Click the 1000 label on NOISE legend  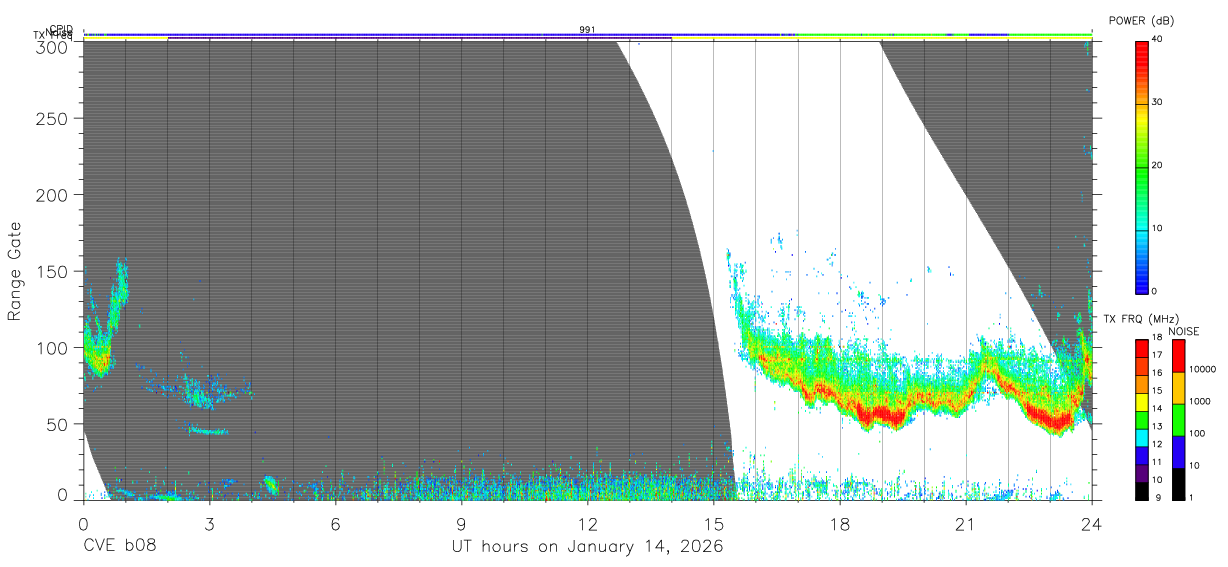(x=1200, y=402)
